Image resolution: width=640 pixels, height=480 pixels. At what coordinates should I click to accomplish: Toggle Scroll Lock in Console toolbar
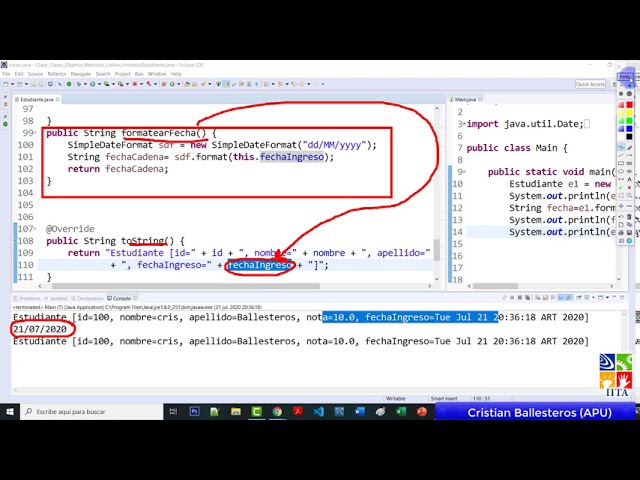(x=545, y=298)
